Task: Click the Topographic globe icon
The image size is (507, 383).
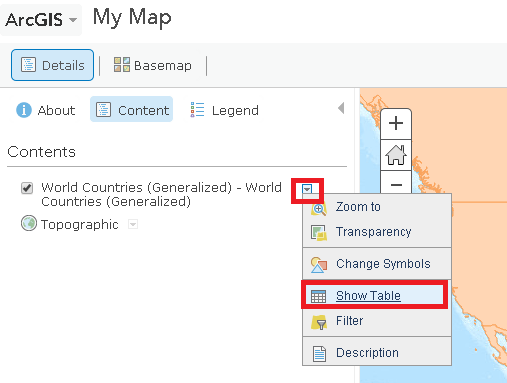Action: point(29,223)
